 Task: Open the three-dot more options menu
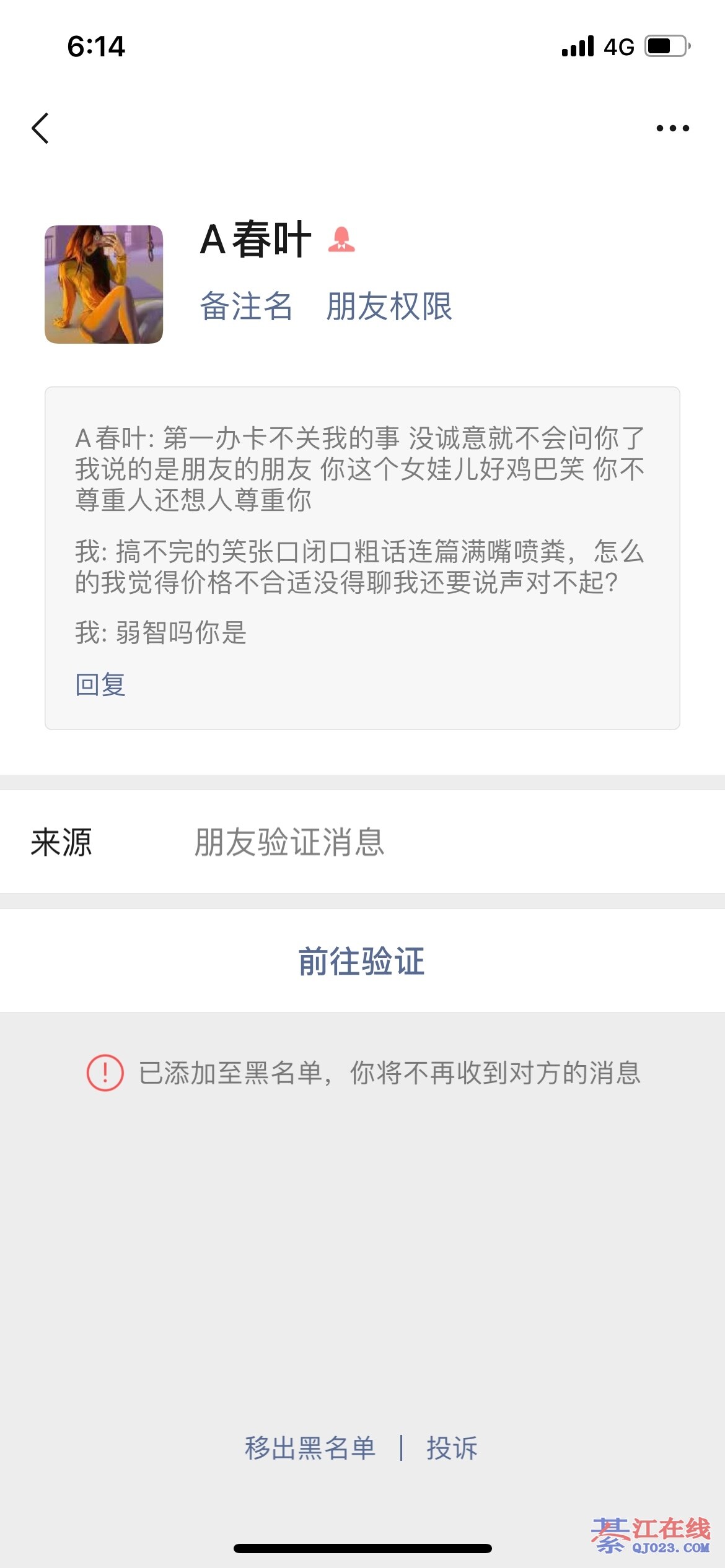[672, 128]
